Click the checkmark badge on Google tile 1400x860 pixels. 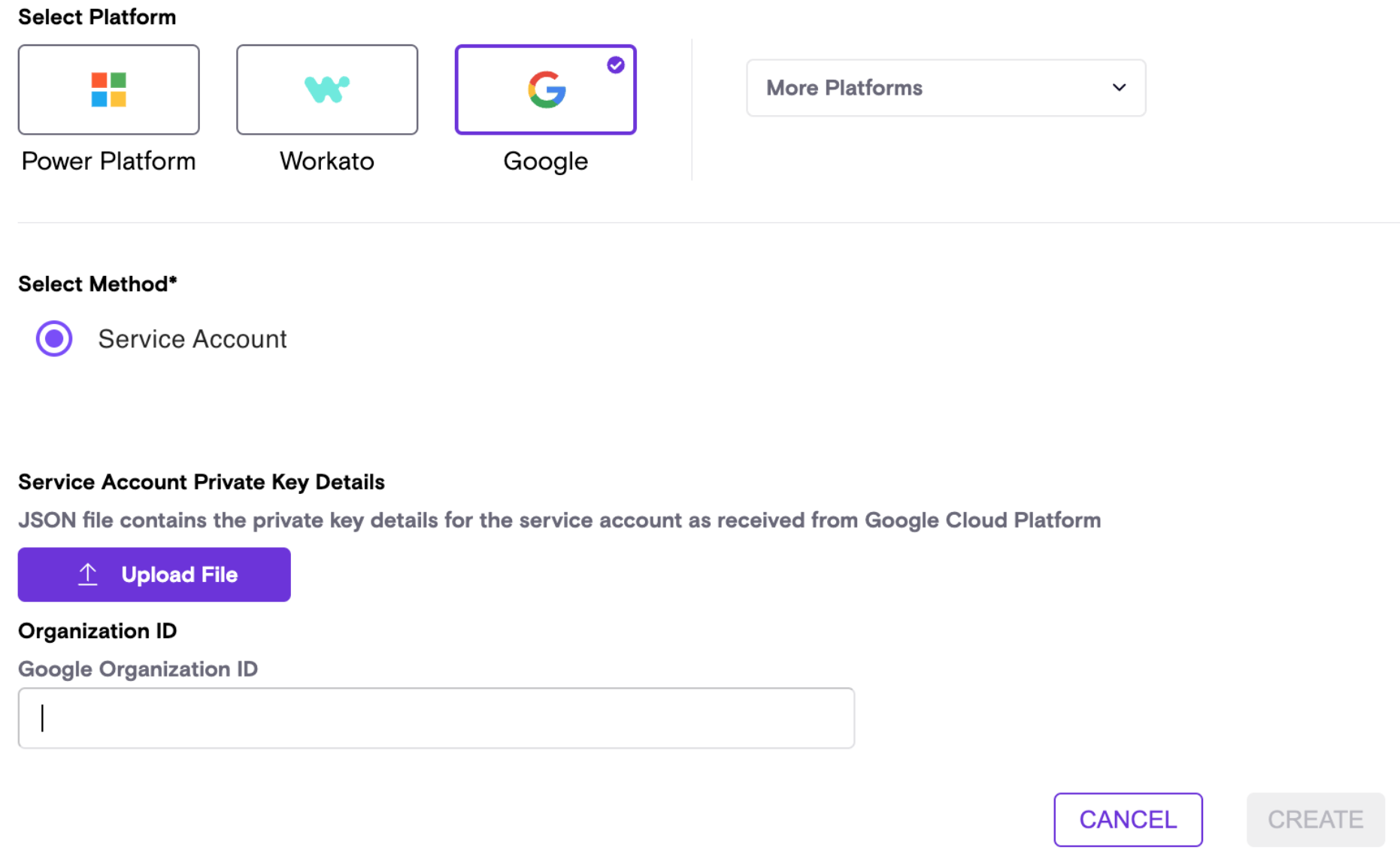616,65
